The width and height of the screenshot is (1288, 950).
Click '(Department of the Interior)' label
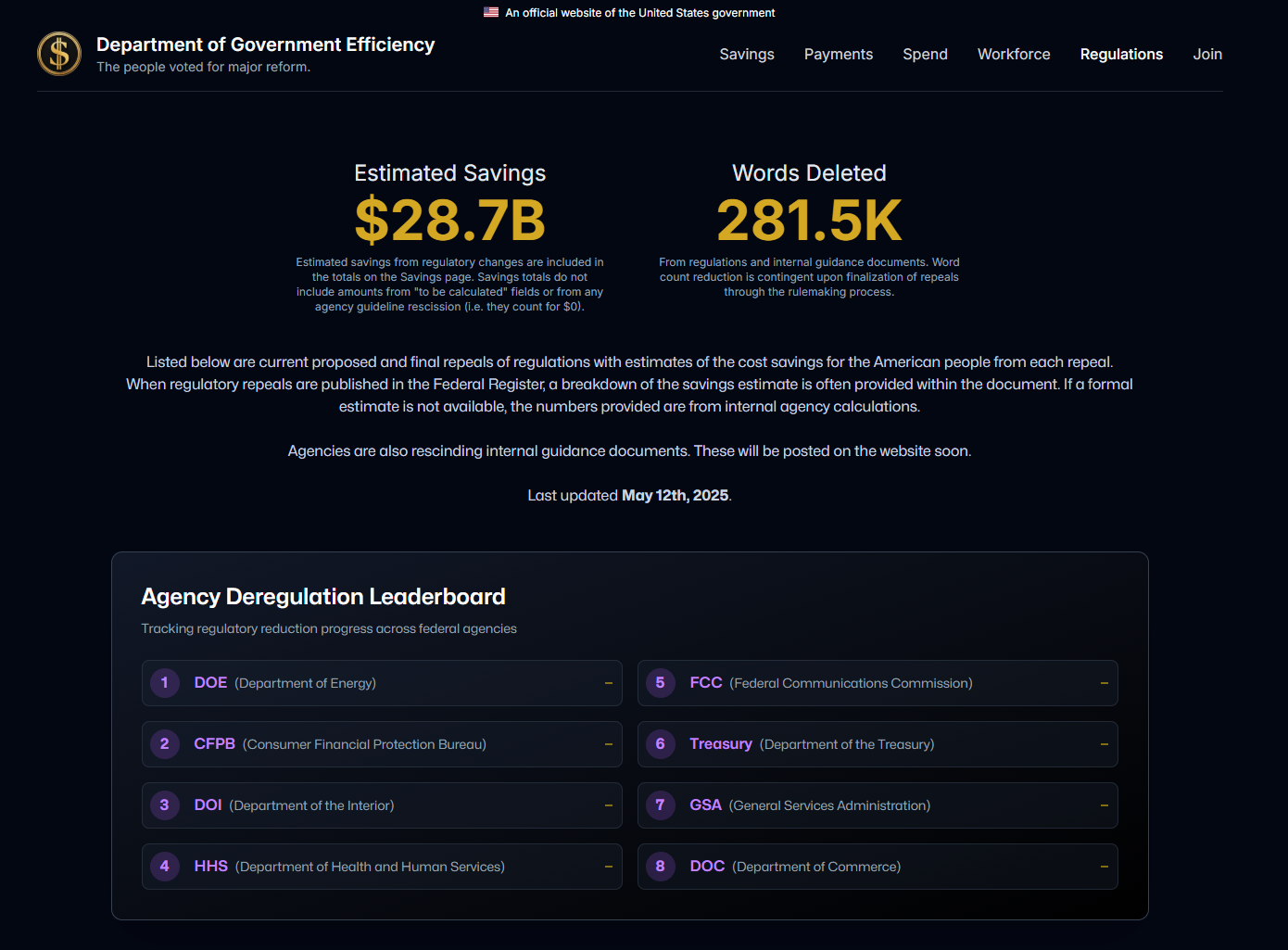click(x=311, y=805)
